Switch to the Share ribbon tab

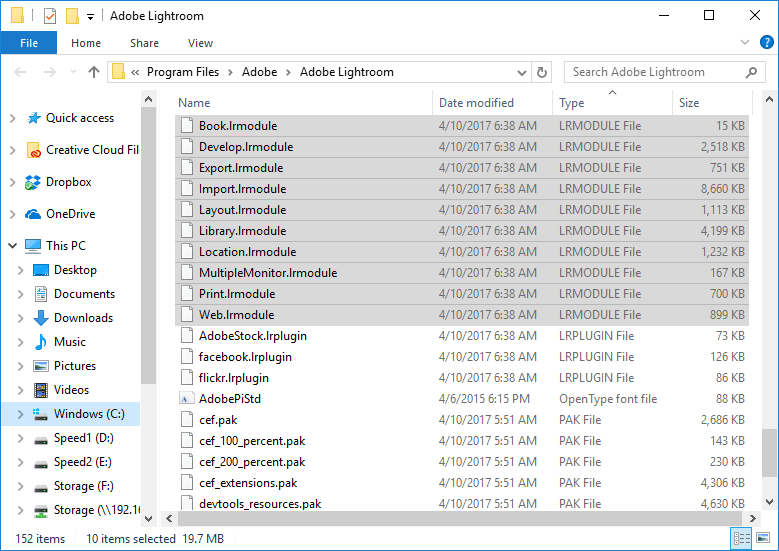[x=144, y=43]
